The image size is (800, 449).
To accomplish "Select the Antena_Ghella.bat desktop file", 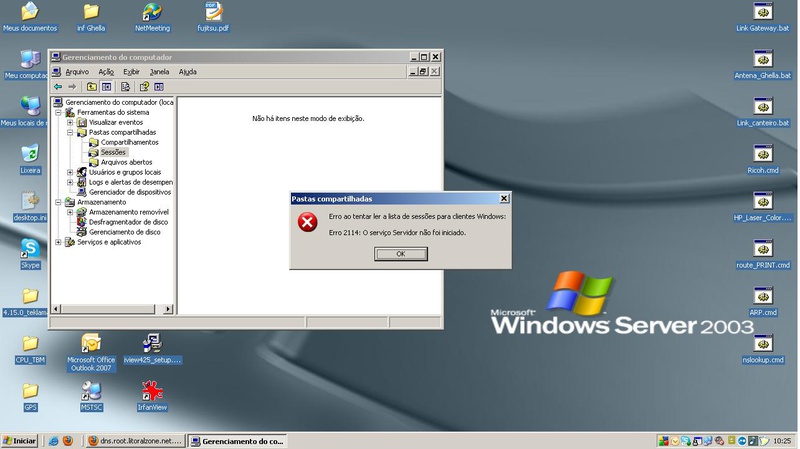I will click(763, 64).
